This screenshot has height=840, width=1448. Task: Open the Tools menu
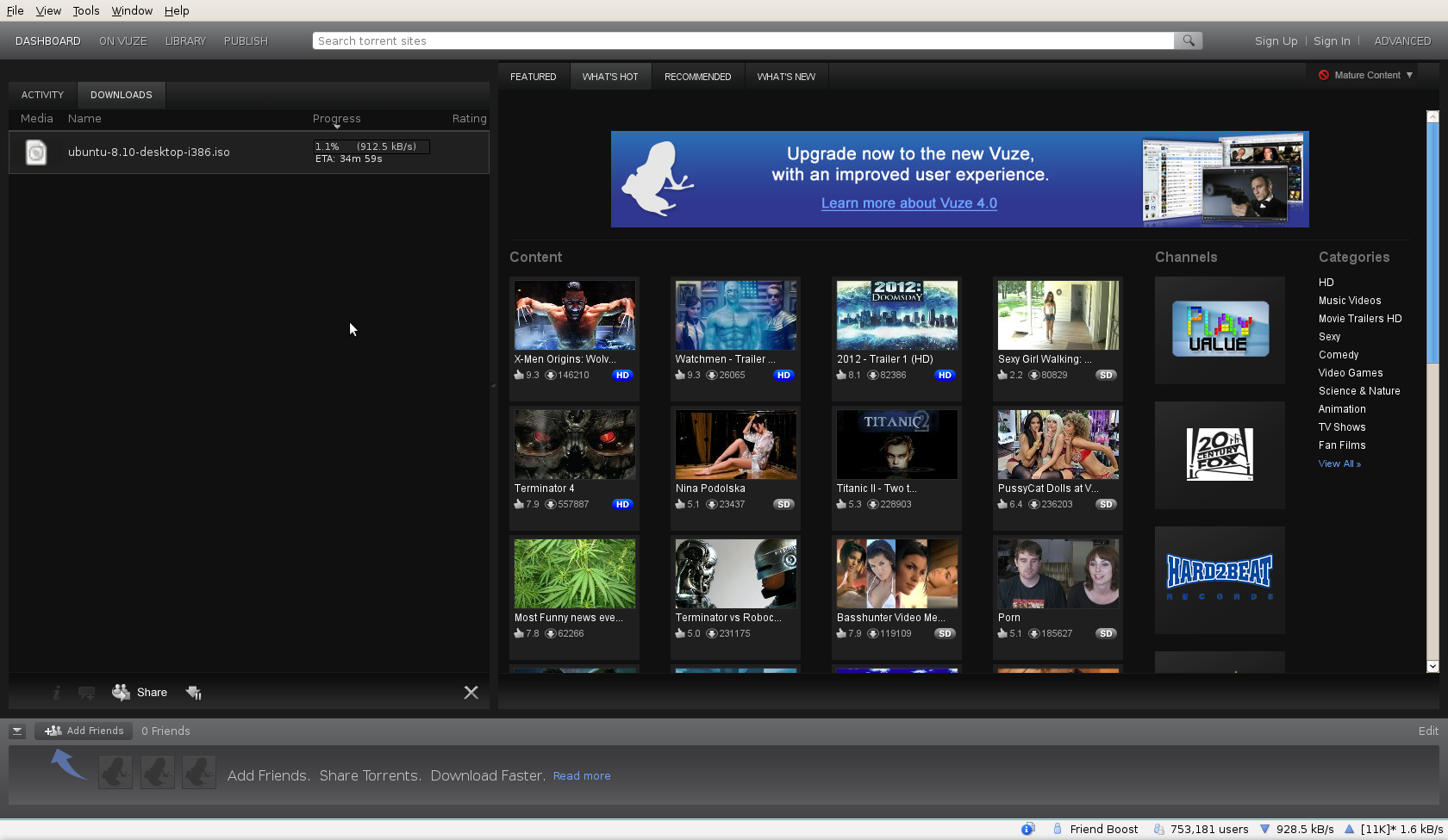click(86, 10)
